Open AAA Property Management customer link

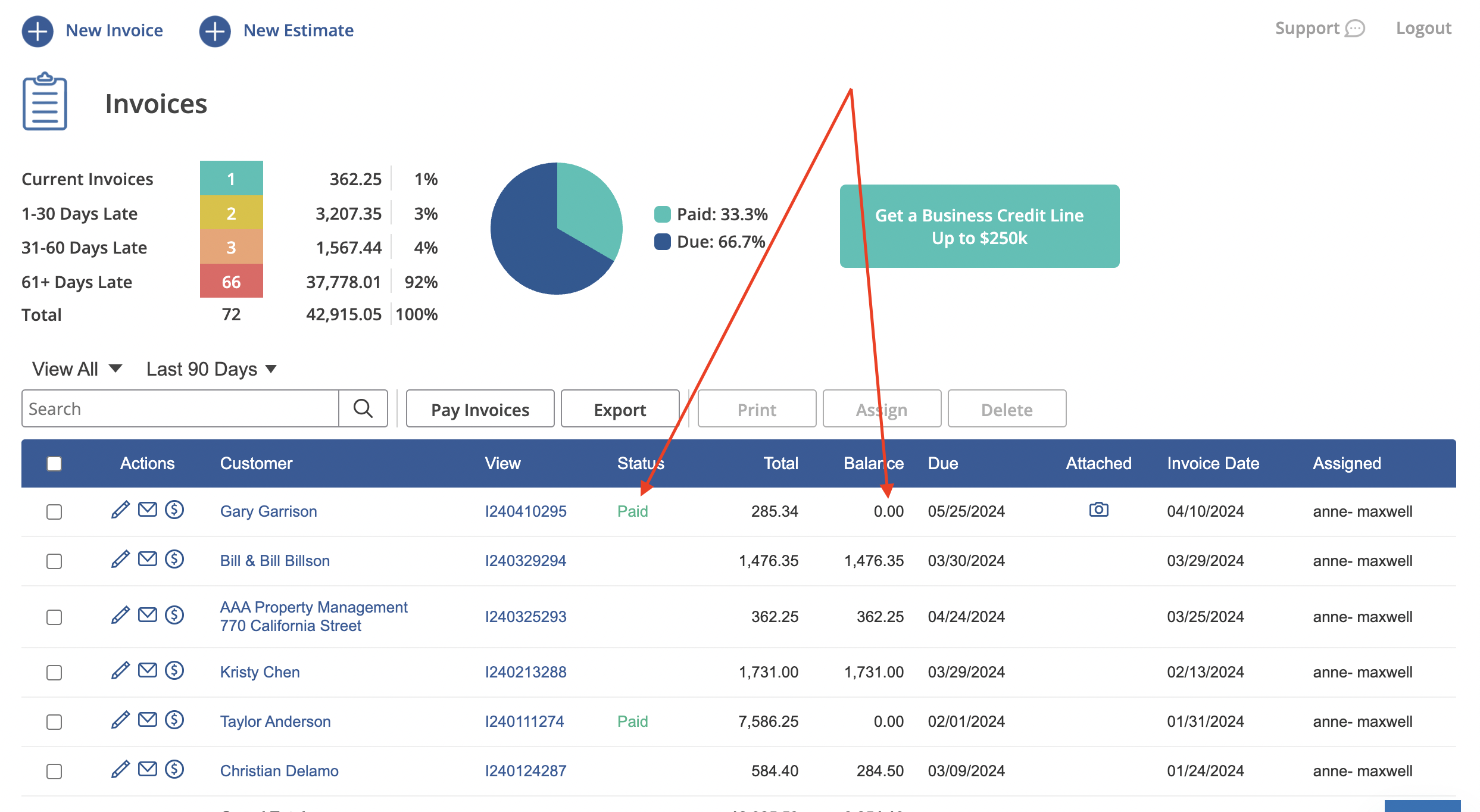(314, 616)
